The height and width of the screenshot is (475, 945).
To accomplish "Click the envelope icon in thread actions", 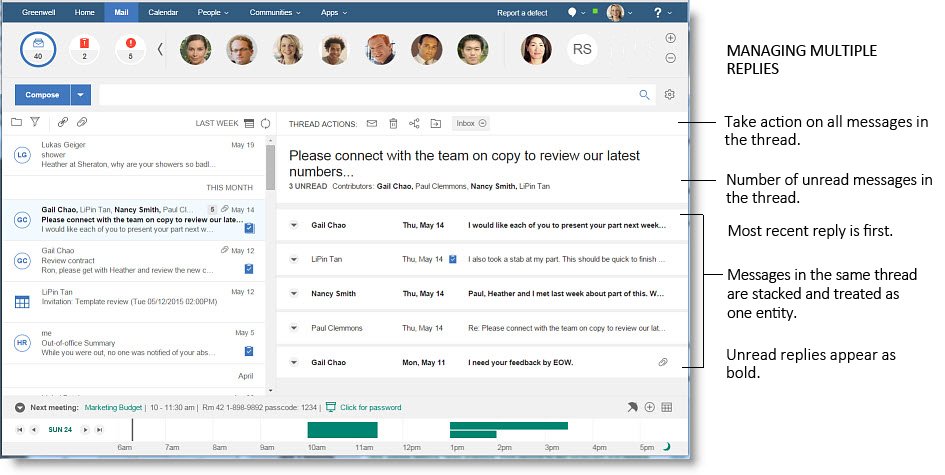I will (x=372, y=124).
